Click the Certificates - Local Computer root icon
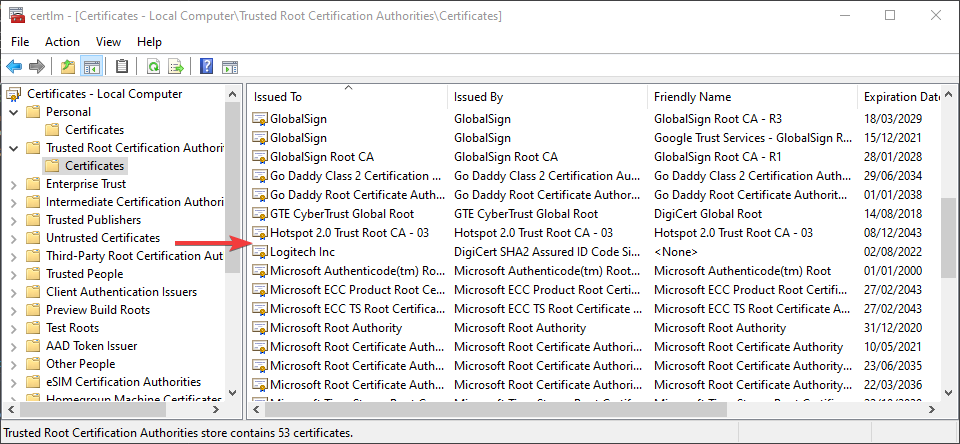 point(13,94)
